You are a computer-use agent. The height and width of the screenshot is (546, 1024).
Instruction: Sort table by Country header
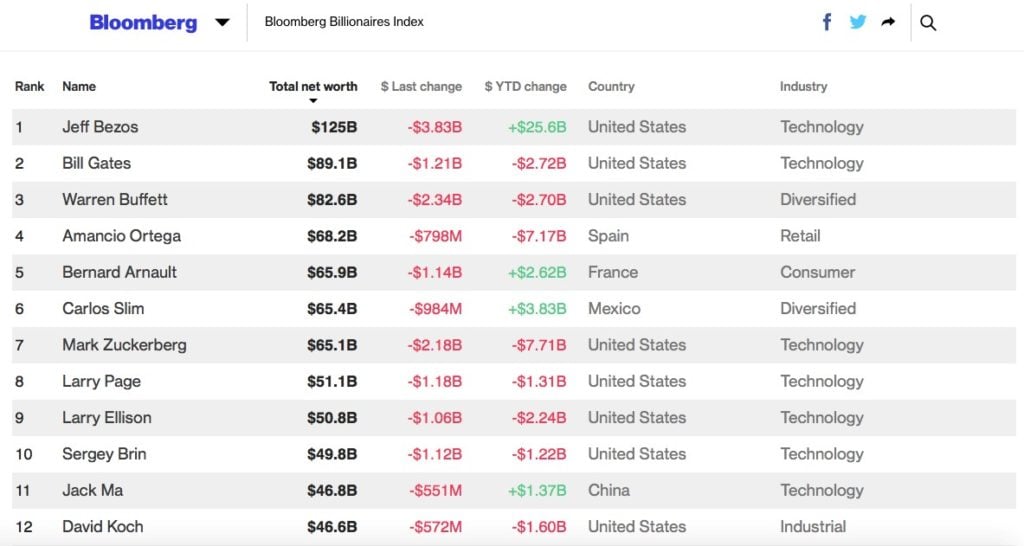(x=611, y=87)
